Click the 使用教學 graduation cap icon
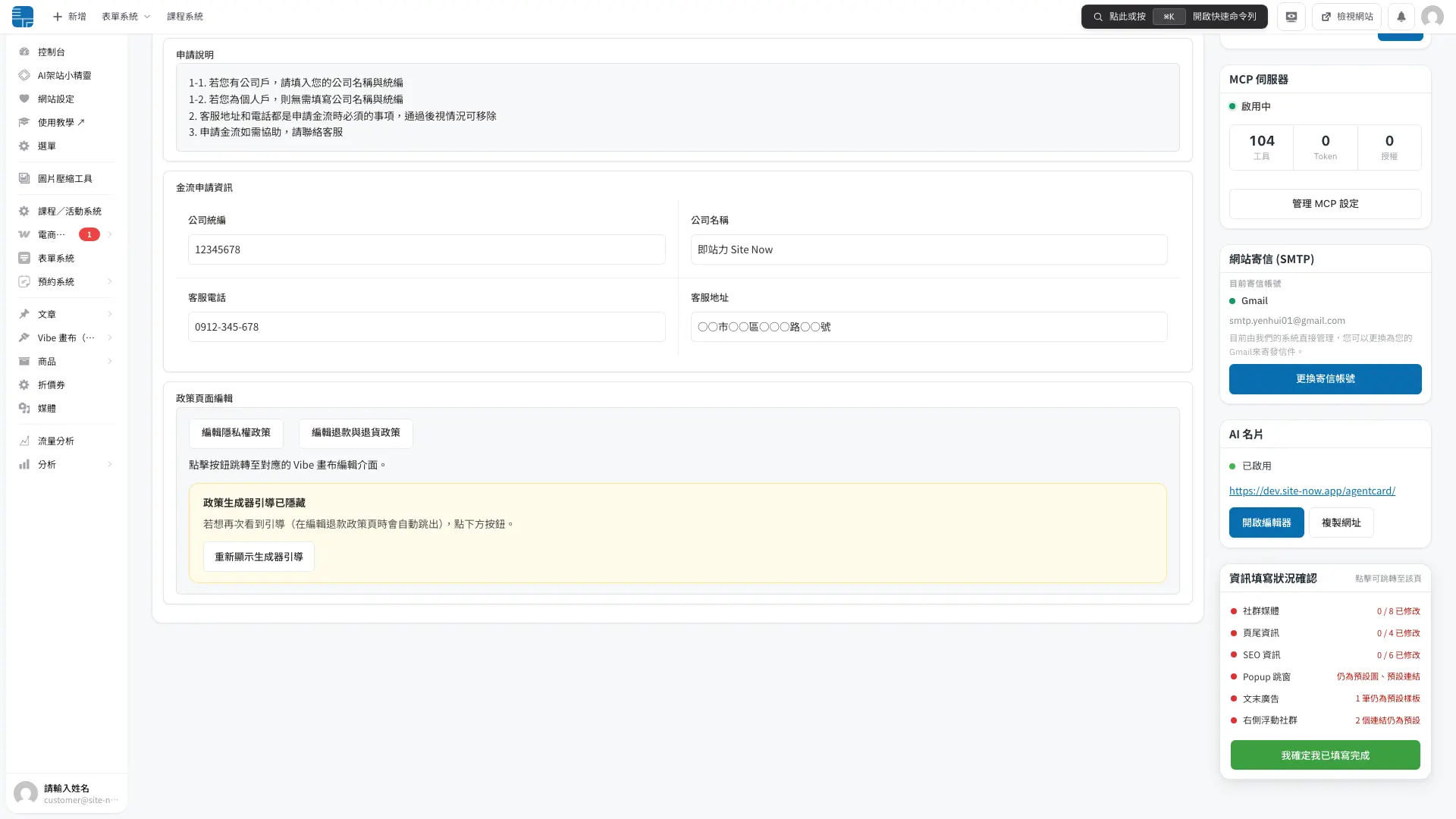This screenshot has height=819, width=1456. [x=24, y=123]
